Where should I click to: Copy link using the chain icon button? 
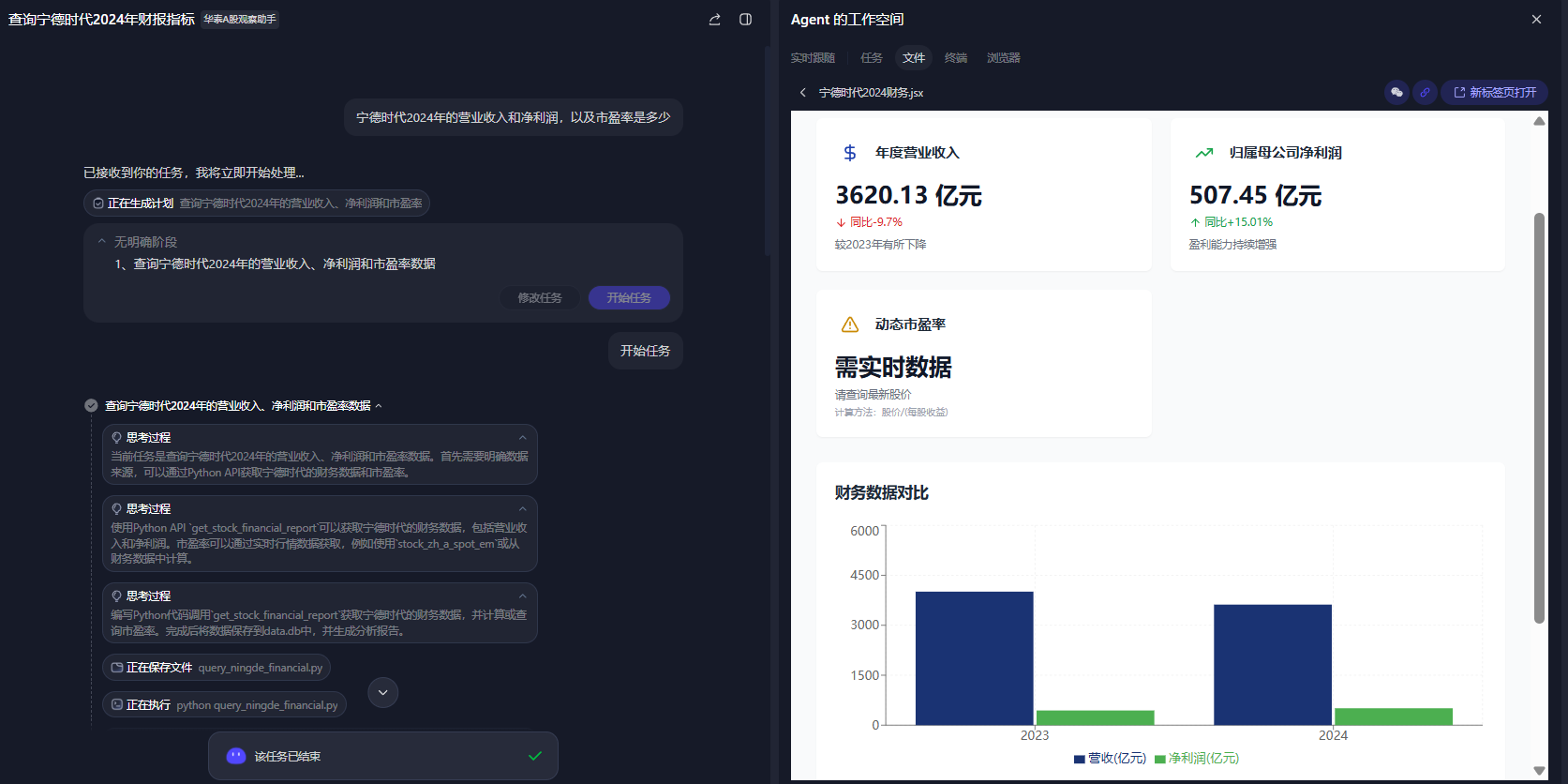point(1425,93)
